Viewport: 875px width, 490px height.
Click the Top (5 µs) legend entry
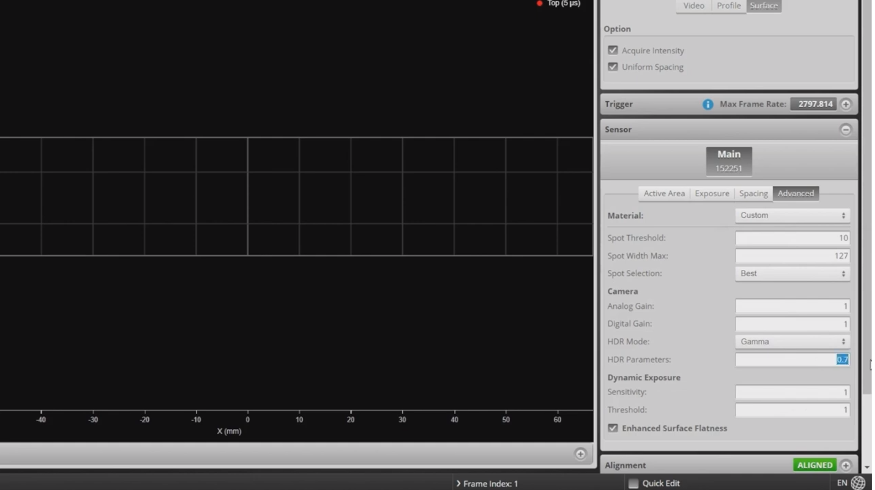pos(557,3)
